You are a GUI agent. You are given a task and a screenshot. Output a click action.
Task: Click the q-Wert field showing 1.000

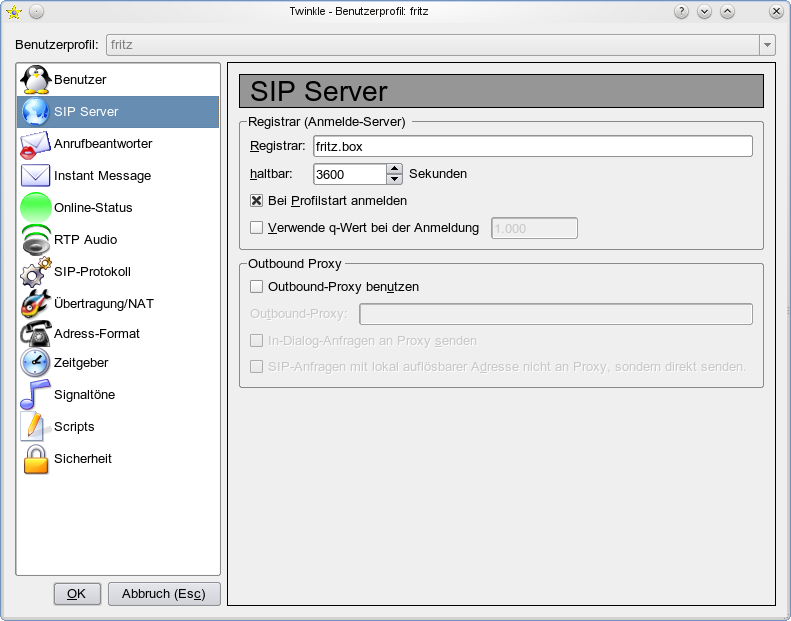point(534,228)
